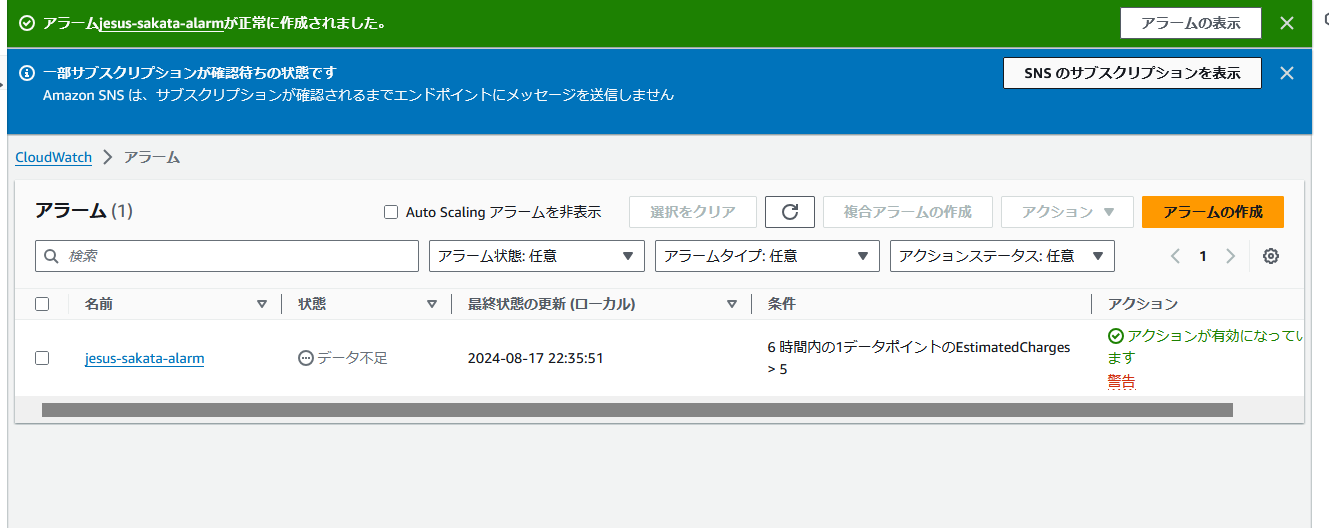Click the info icon in blue banner
This screenshot has height=528, width=1329.
pyautogui.click(x=27, y=73)
